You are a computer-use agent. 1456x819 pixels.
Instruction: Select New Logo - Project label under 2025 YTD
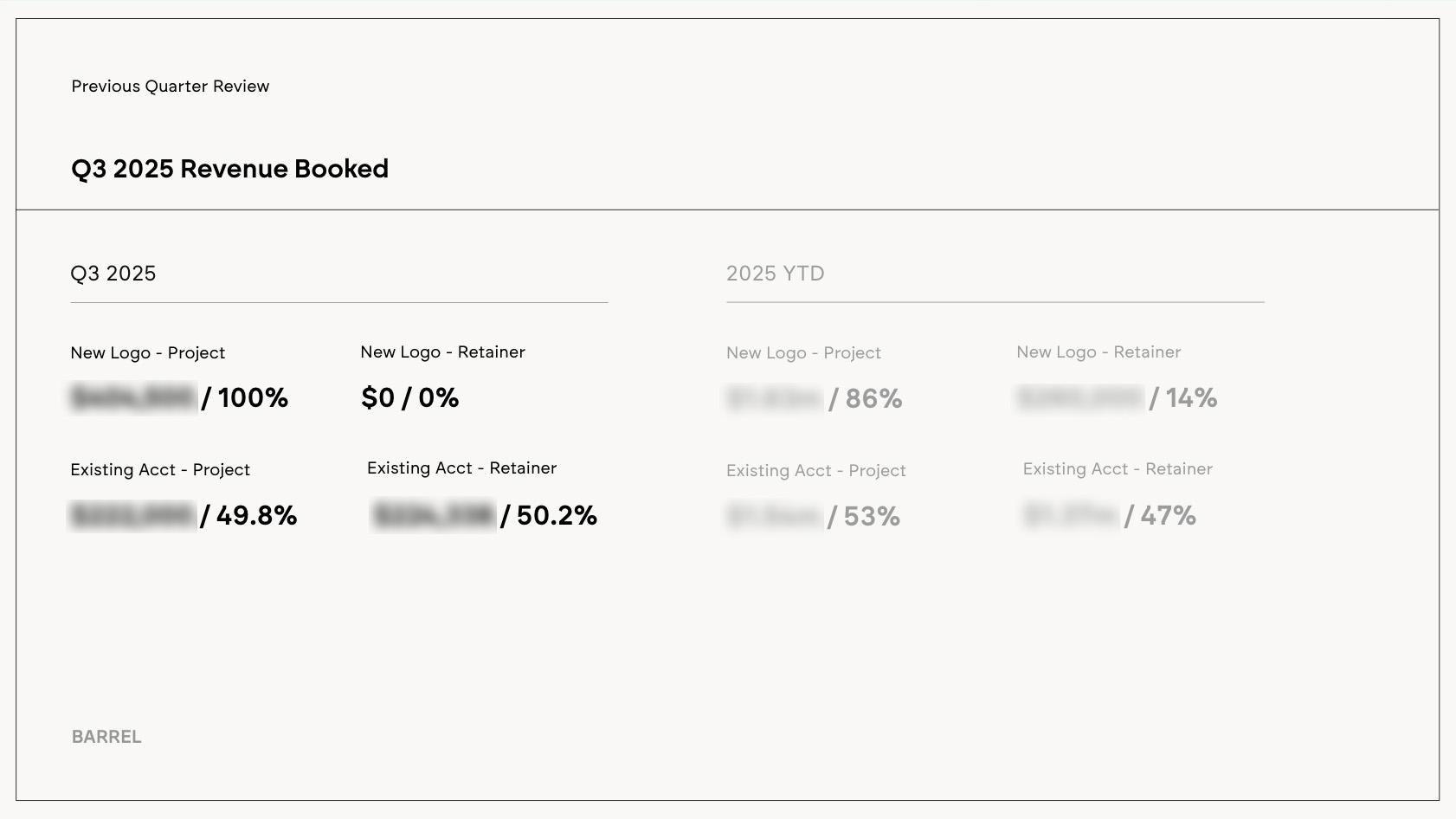[x=803, y=353]
